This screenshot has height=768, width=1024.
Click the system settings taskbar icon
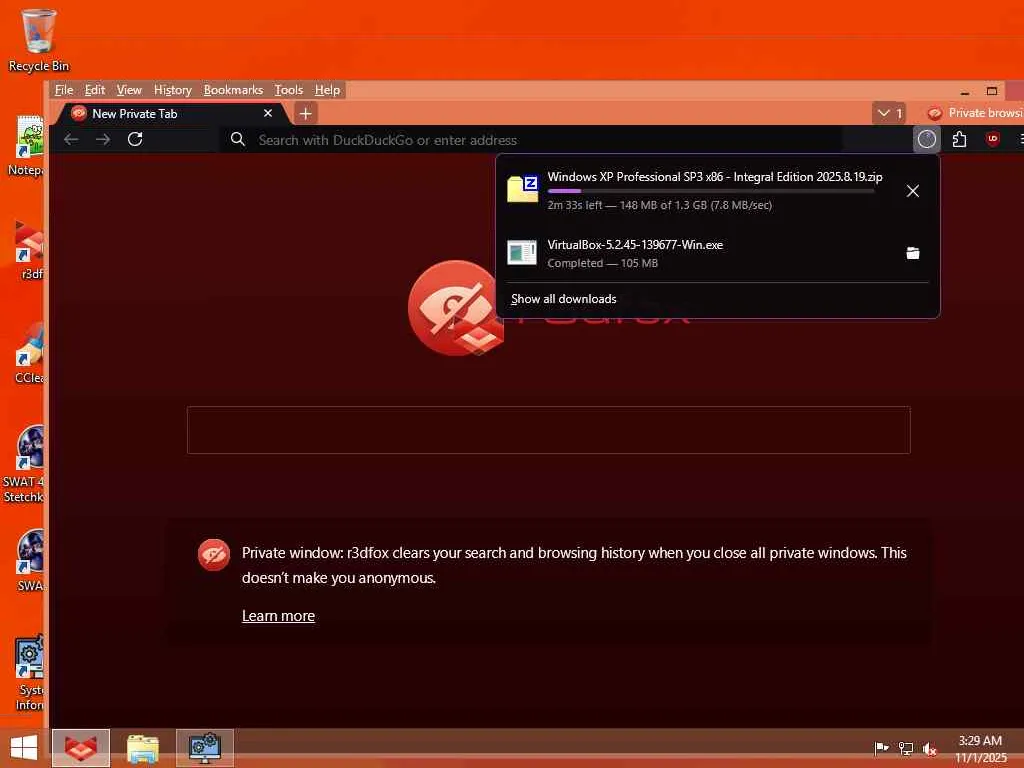pos(204,748)
